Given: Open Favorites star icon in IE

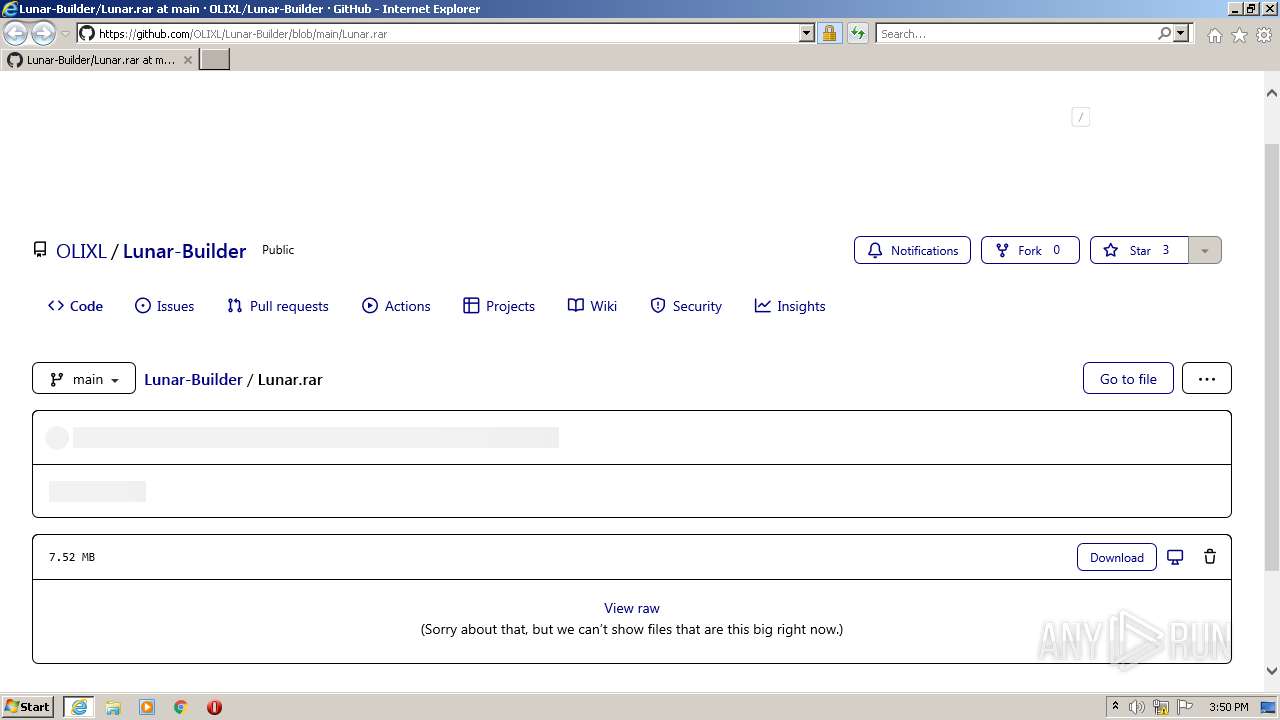Looking at the screenshot, I should tap(1239, 35).
